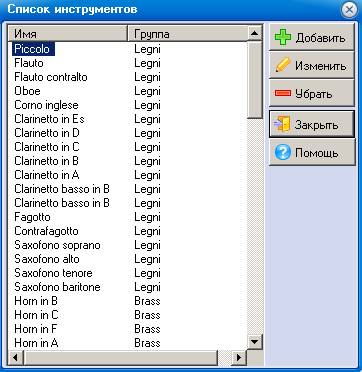This screenshot has width=362, height=372.
Task: Click the door Закрыть icon
Action: (x=282, y=124)
